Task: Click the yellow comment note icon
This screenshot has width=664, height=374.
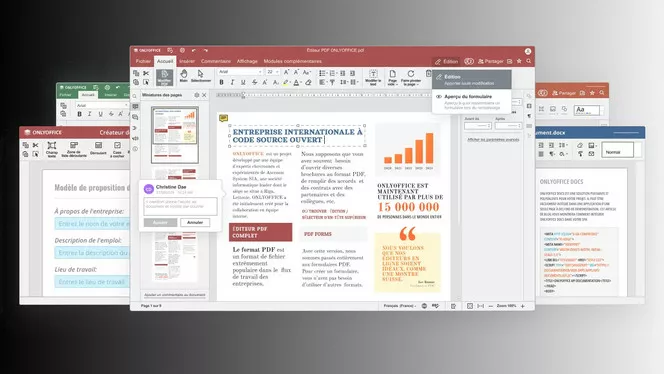Action: 224,118
